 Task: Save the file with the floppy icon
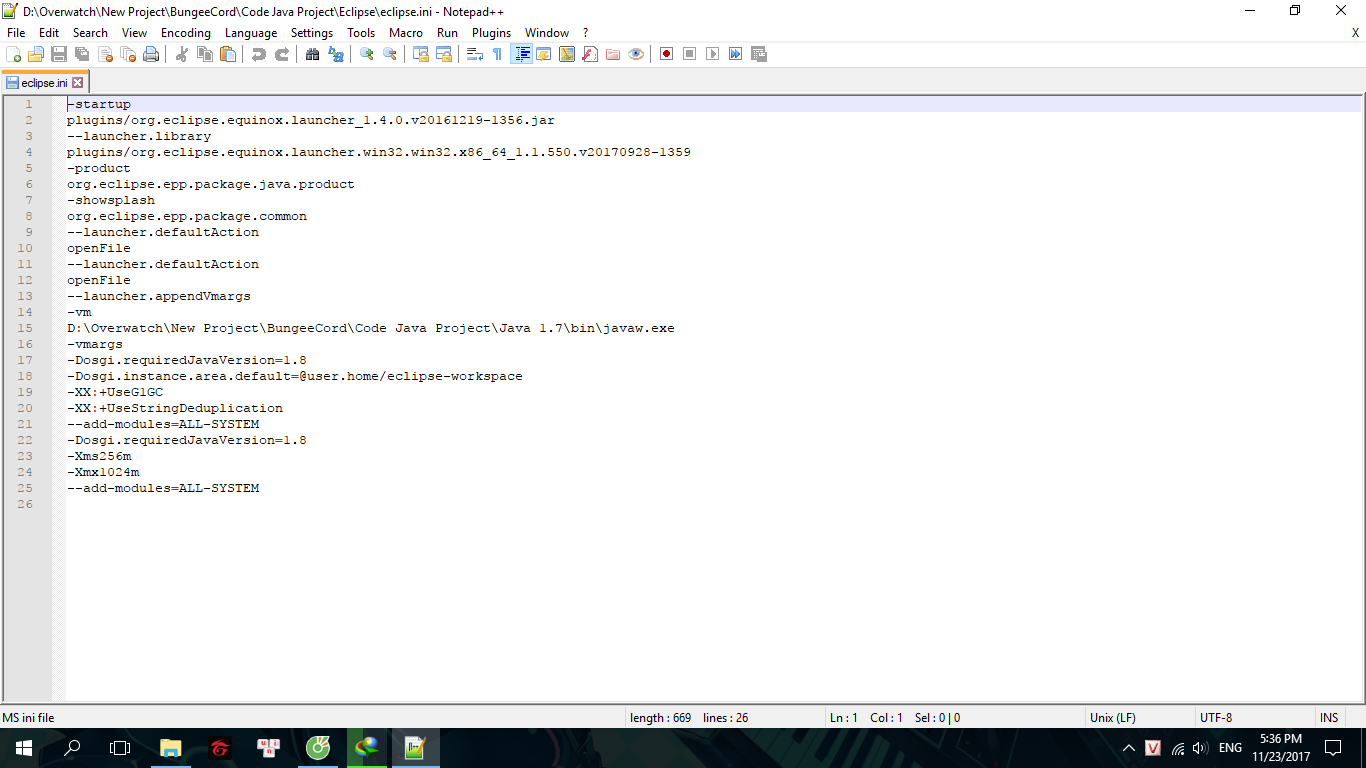(x=59, y=54)
